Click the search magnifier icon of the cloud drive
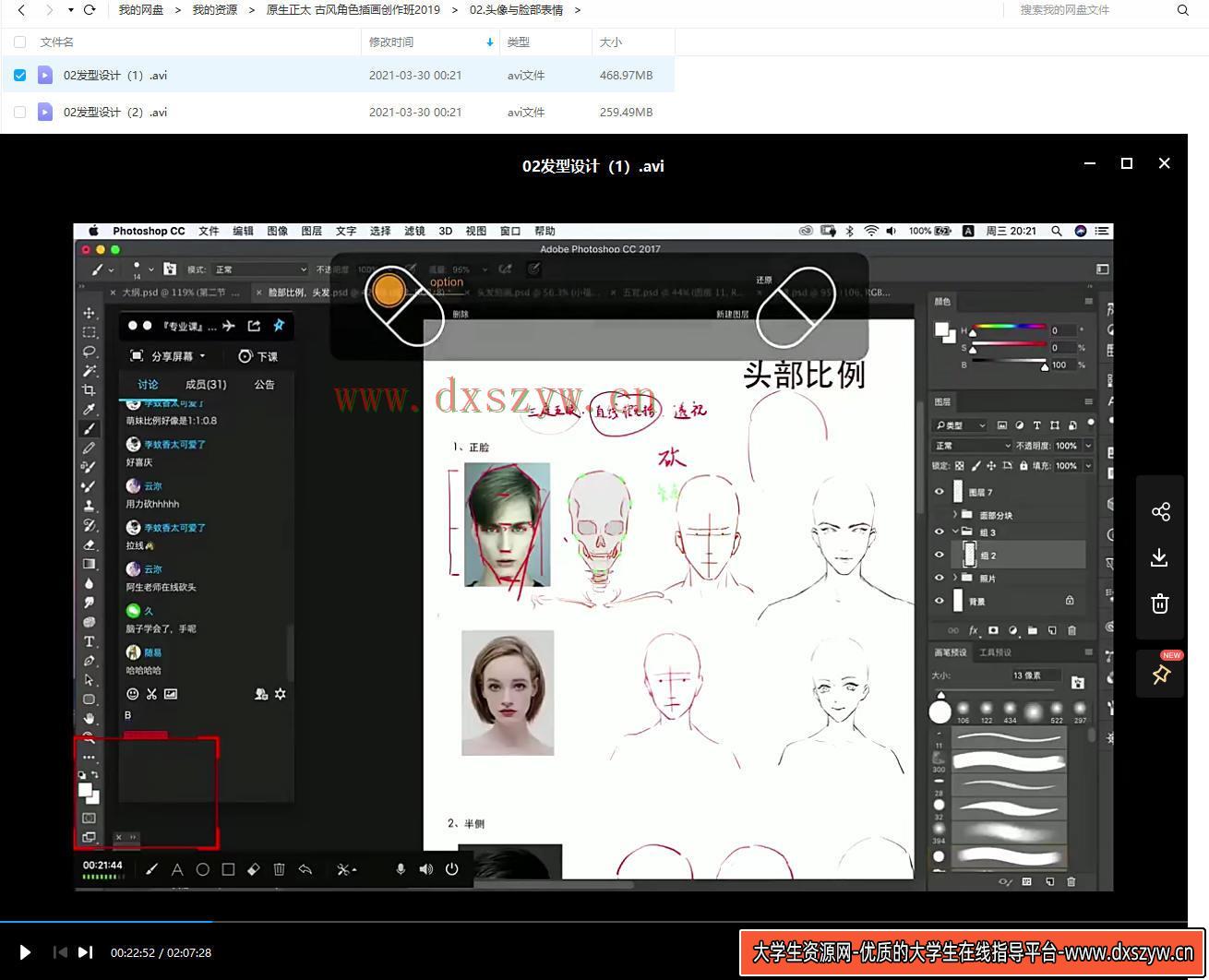The width and height of the screenshot is (1209, 980). (x=1183, y=10)
